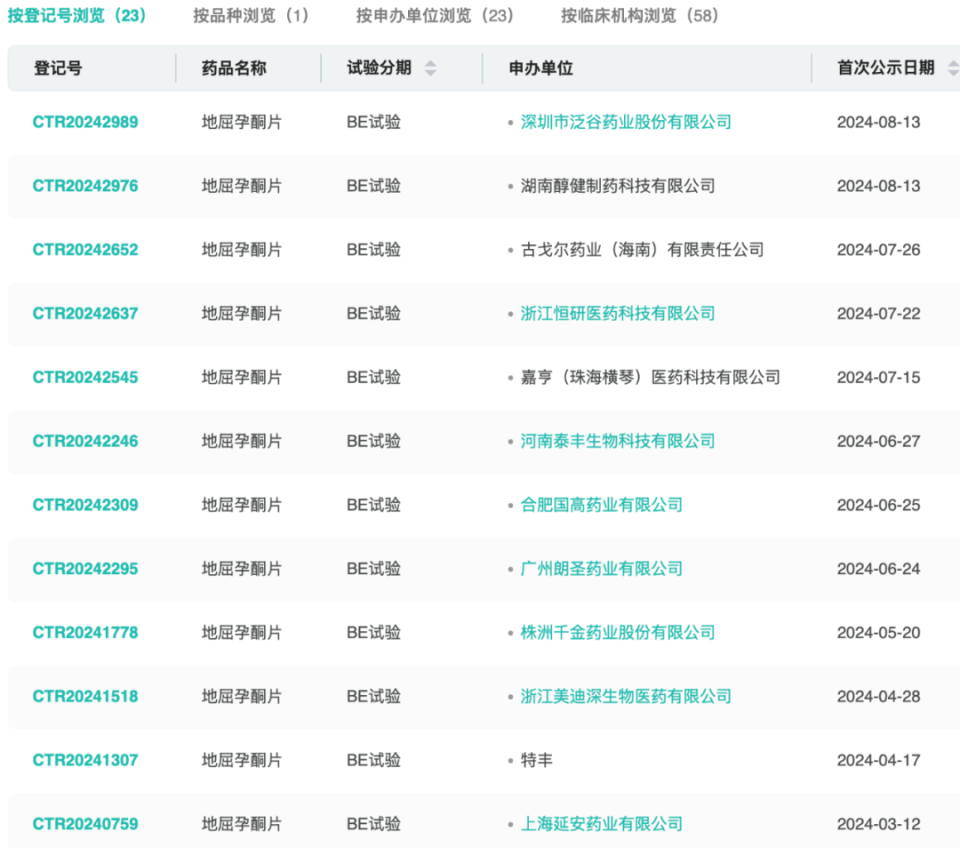Screen dimensions: 960x848
Task: Open sponsor 广州朗圣药业有限公司
Action: tap(601, 568)
